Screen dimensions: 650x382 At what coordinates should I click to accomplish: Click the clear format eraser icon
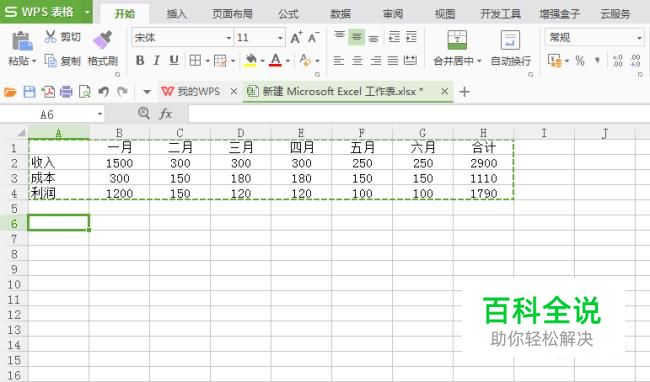[x=305, y=61]
